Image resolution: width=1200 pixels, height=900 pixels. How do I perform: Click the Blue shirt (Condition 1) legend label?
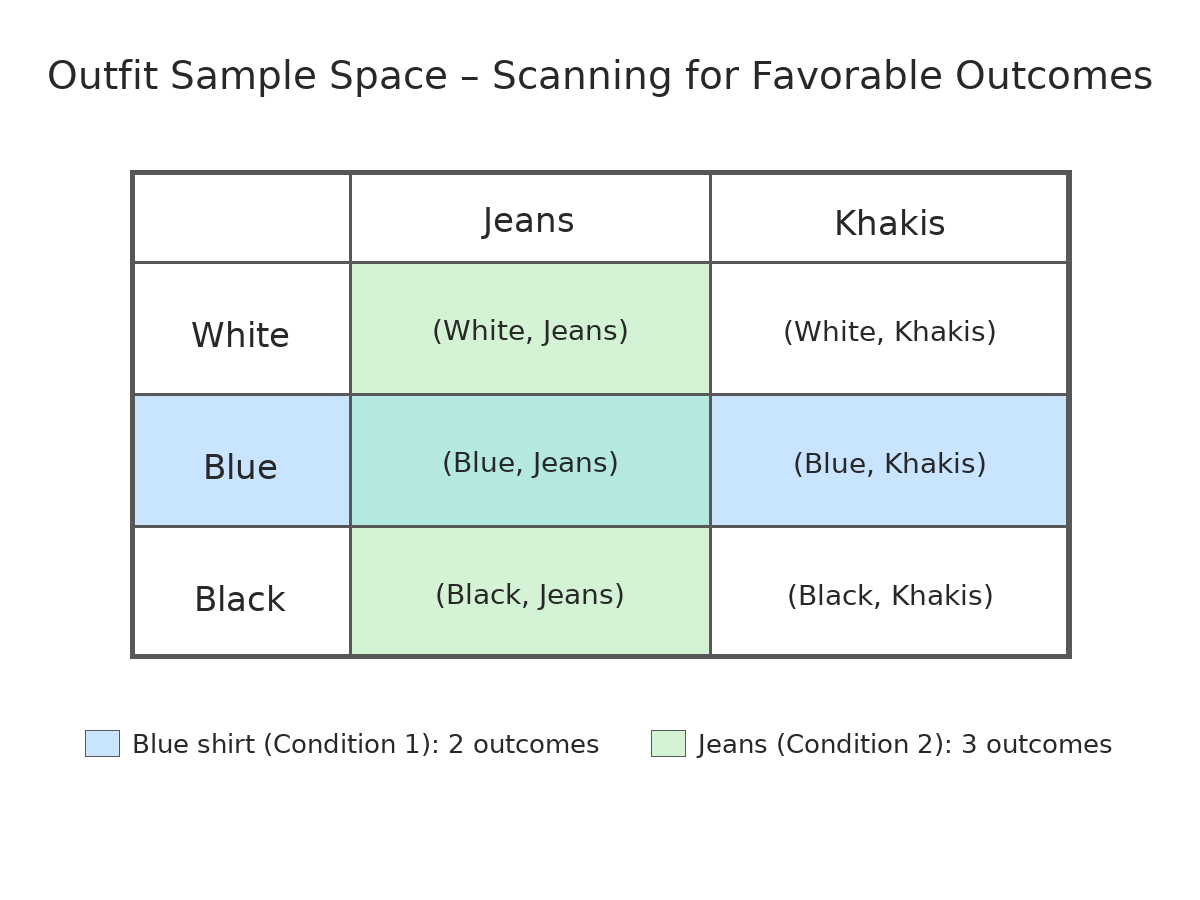point(366,745)
